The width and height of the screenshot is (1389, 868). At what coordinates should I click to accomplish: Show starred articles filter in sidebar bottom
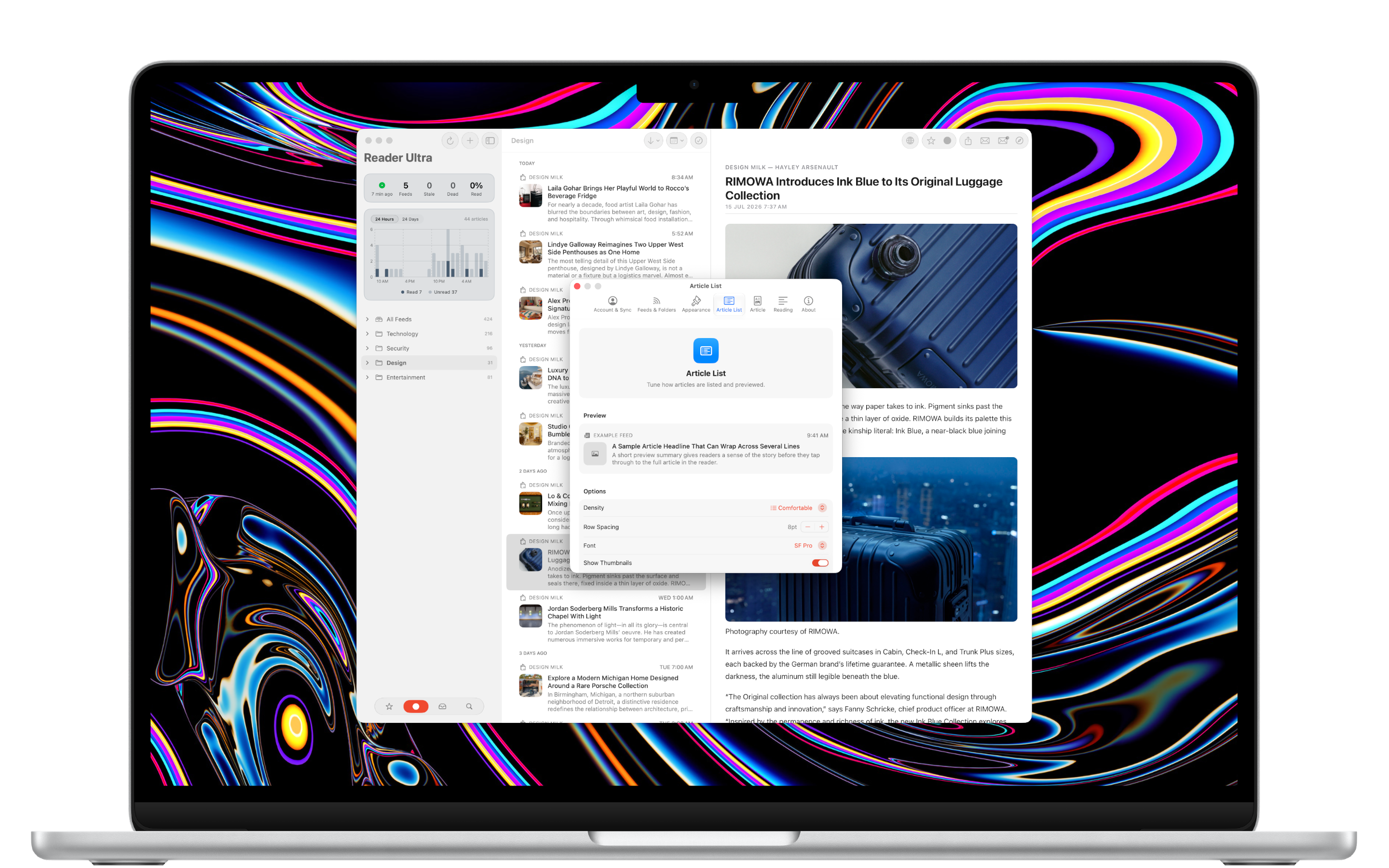[x=389, y=706]
